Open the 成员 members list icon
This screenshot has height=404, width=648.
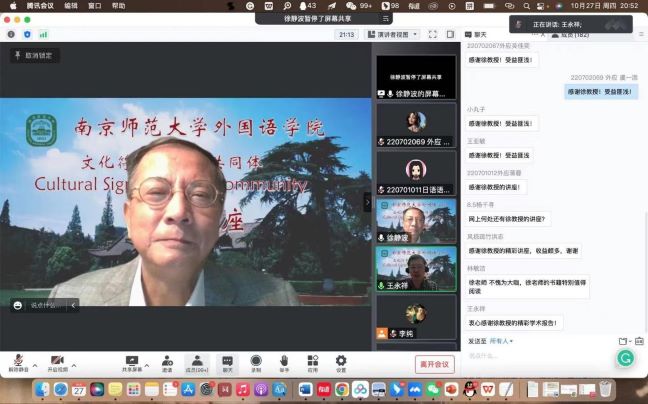[197, 362]
